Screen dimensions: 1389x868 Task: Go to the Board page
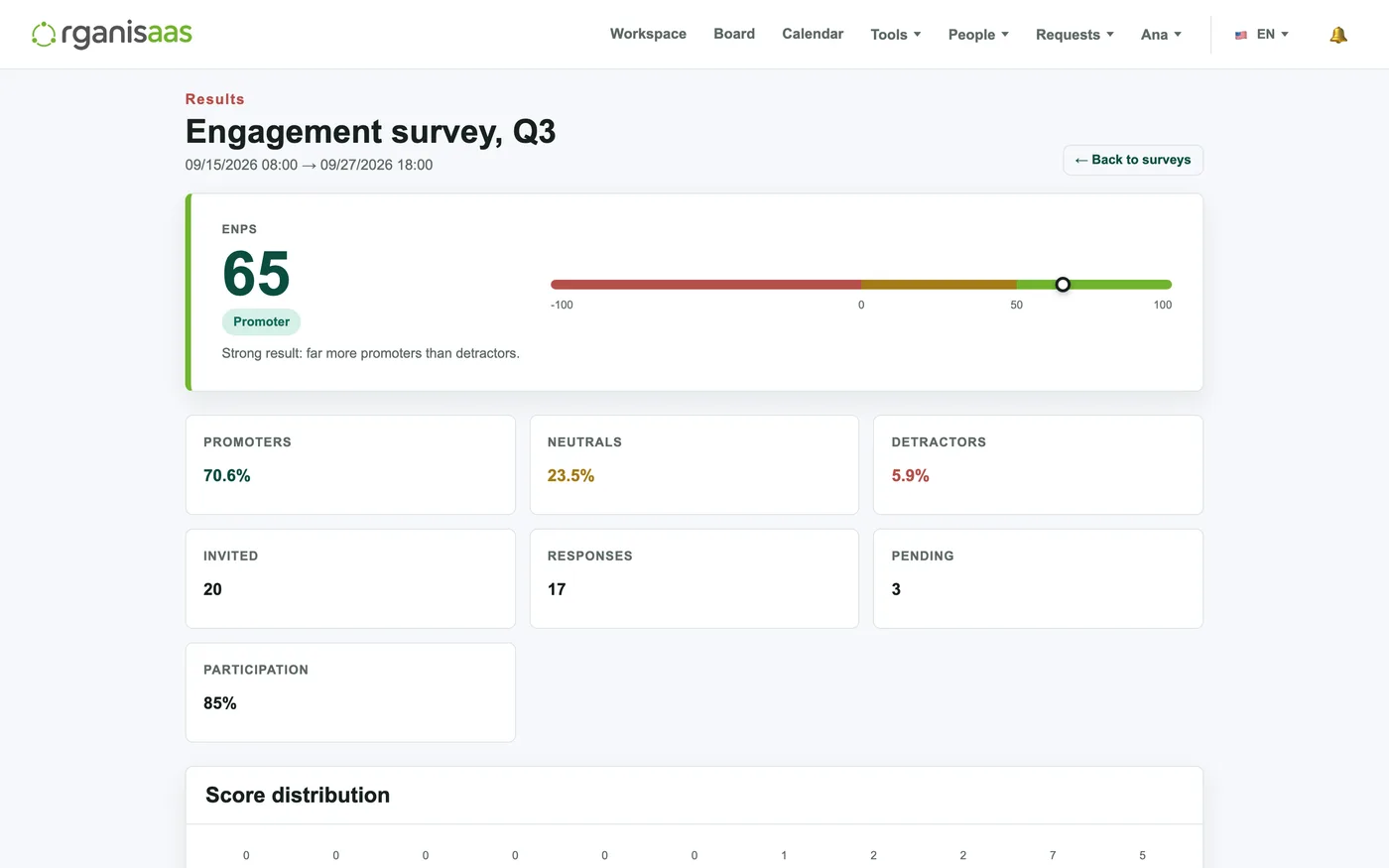pyautogui.click(x=734, y=34)
